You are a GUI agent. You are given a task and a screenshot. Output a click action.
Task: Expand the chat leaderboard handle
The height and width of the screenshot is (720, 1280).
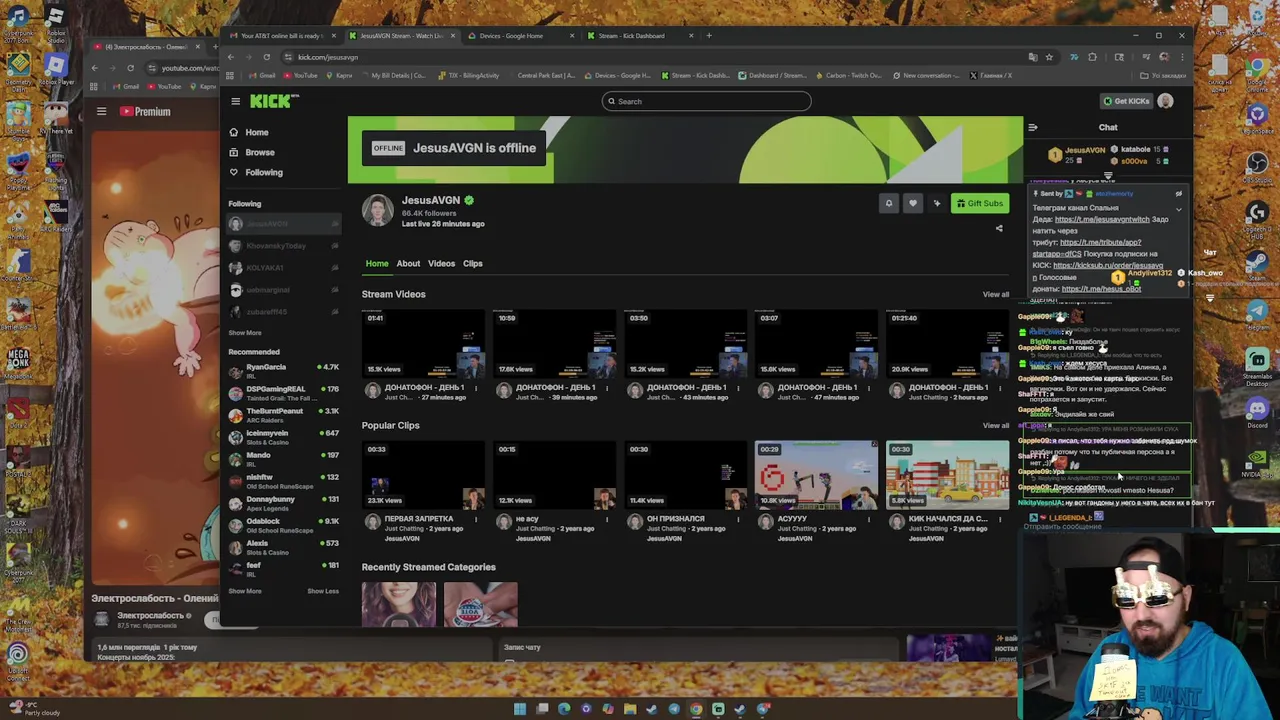coord(1108,176)
